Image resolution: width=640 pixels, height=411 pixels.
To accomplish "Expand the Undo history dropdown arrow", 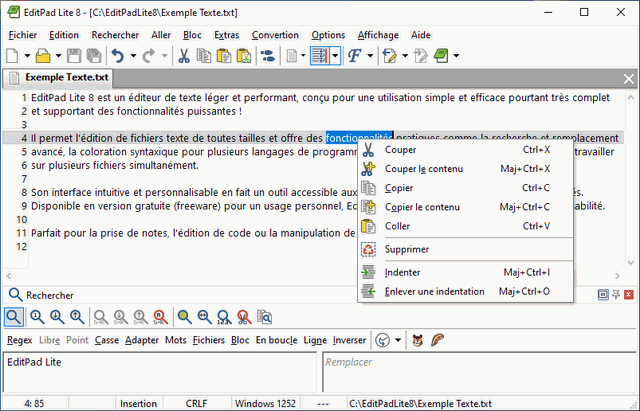I will pos(133,56).
